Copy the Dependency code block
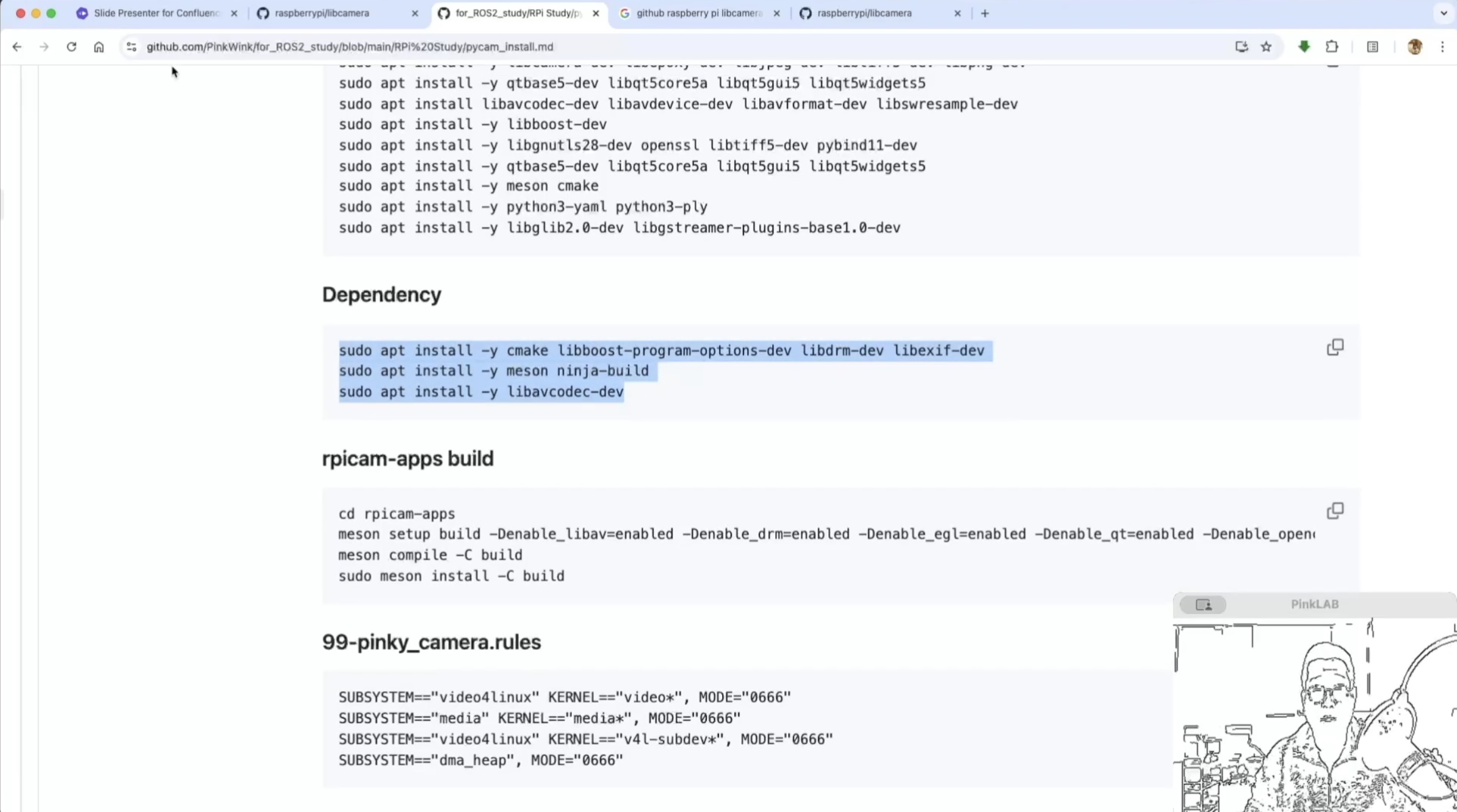Image resolution: width=1457 pixels, height=812 pixels. click(x=1335, y=347)
